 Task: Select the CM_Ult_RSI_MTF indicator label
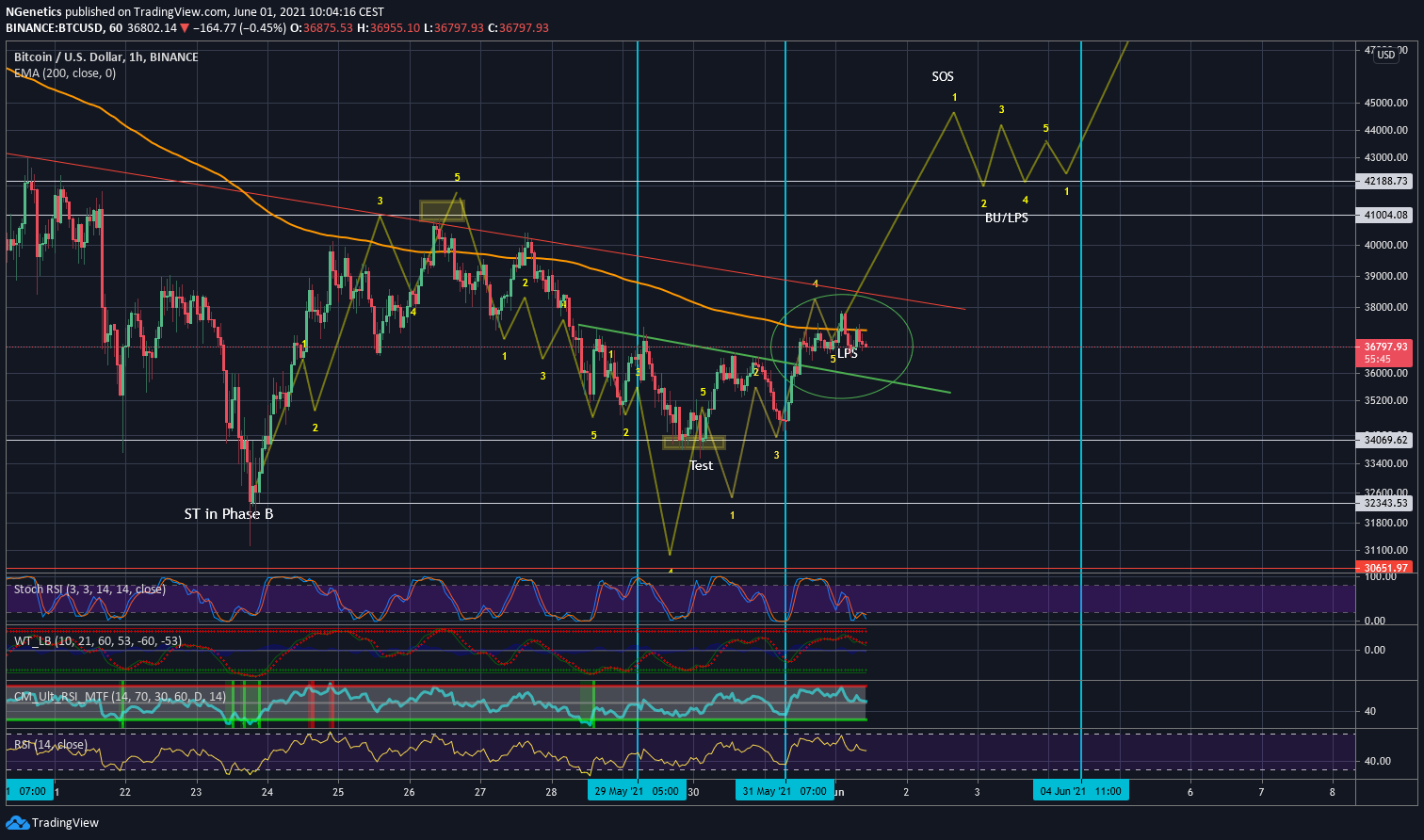click(121, 696)
